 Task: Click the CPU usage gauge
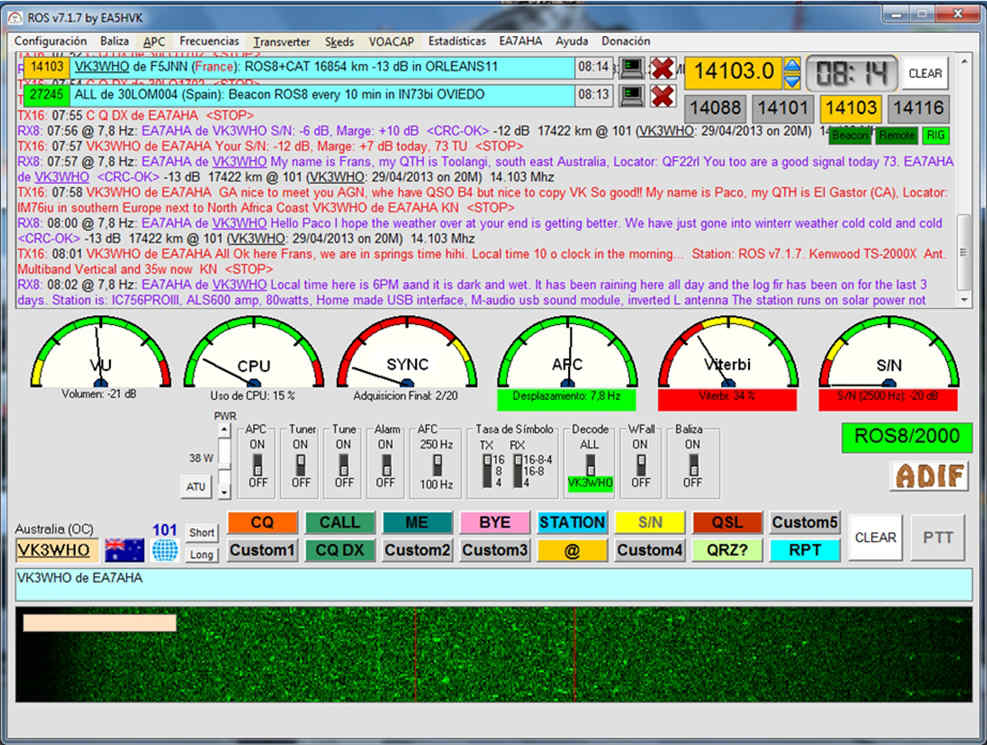point(254,352)
